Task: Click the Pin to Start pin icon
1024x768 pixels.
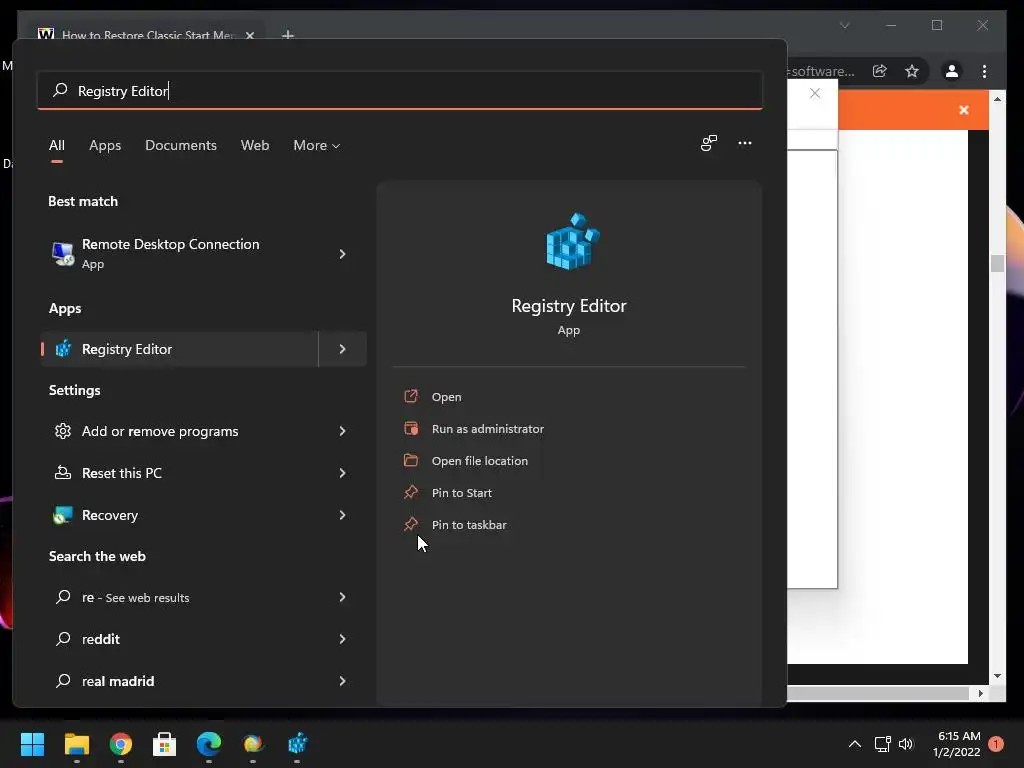Action: click(411, 492)
